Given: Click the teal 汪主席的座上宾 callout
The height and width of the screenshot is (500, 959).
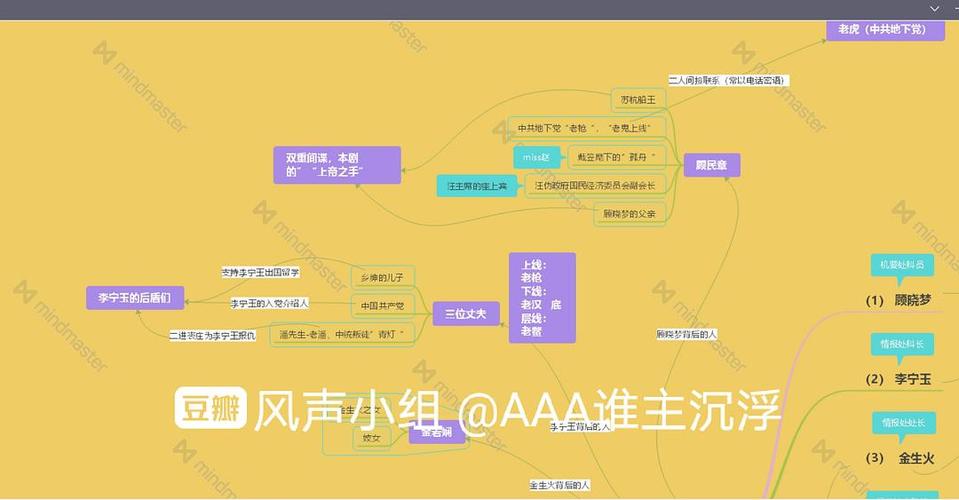Looking at the screenshot, I should tap(477, 186).
